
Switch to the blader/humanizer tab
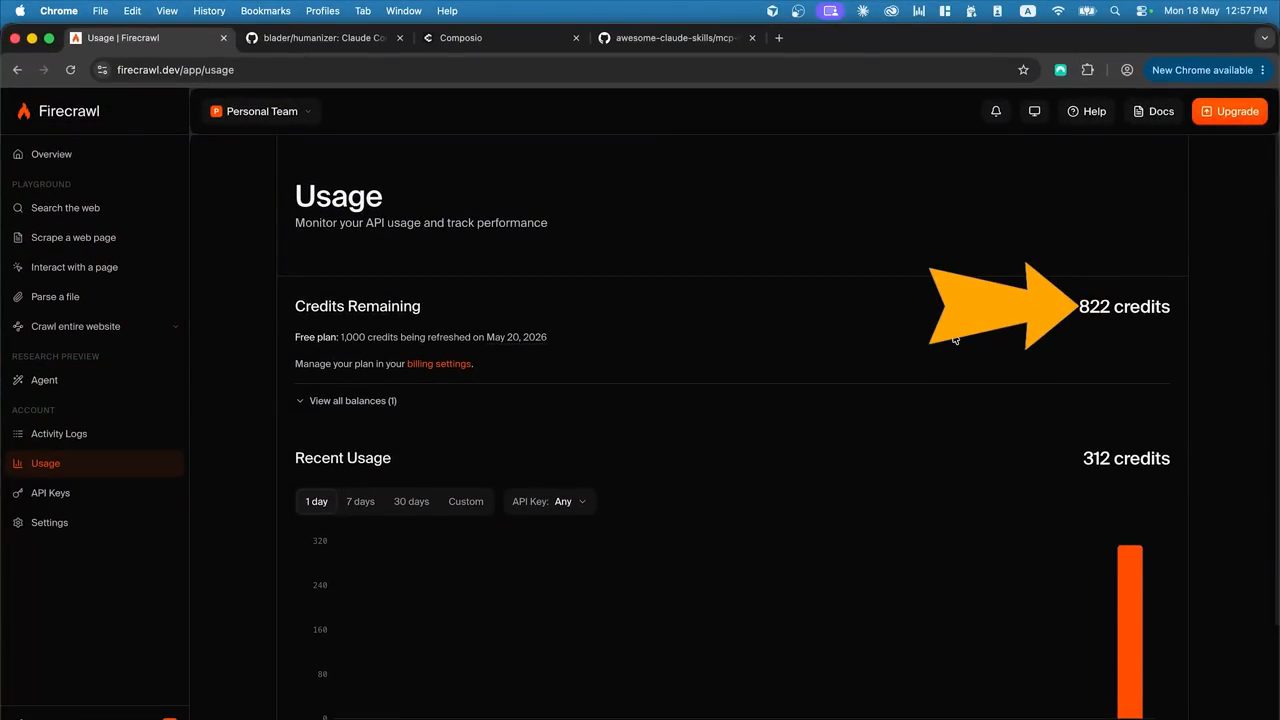324,38
